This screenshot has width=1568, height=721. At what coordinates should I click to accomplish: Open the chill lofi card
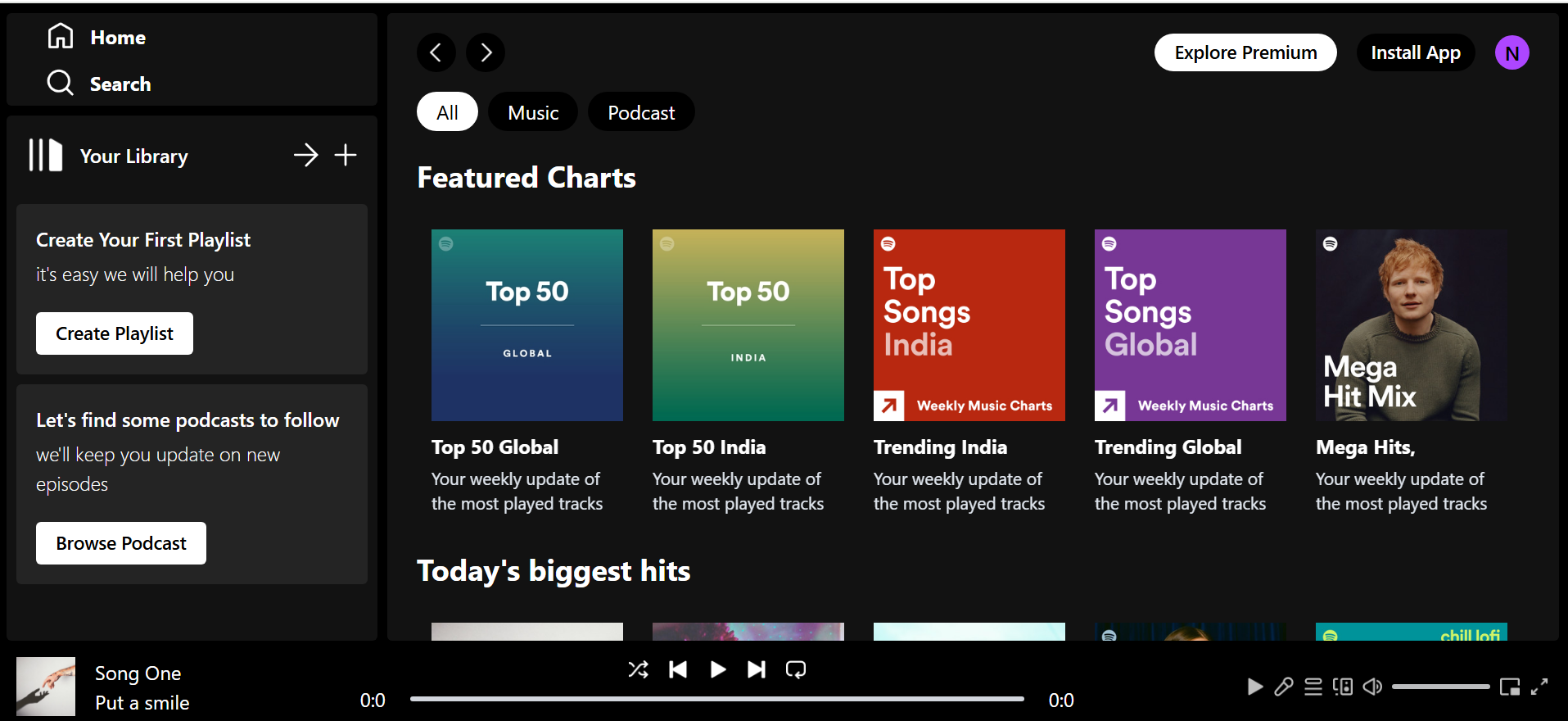click(1412, 632)
